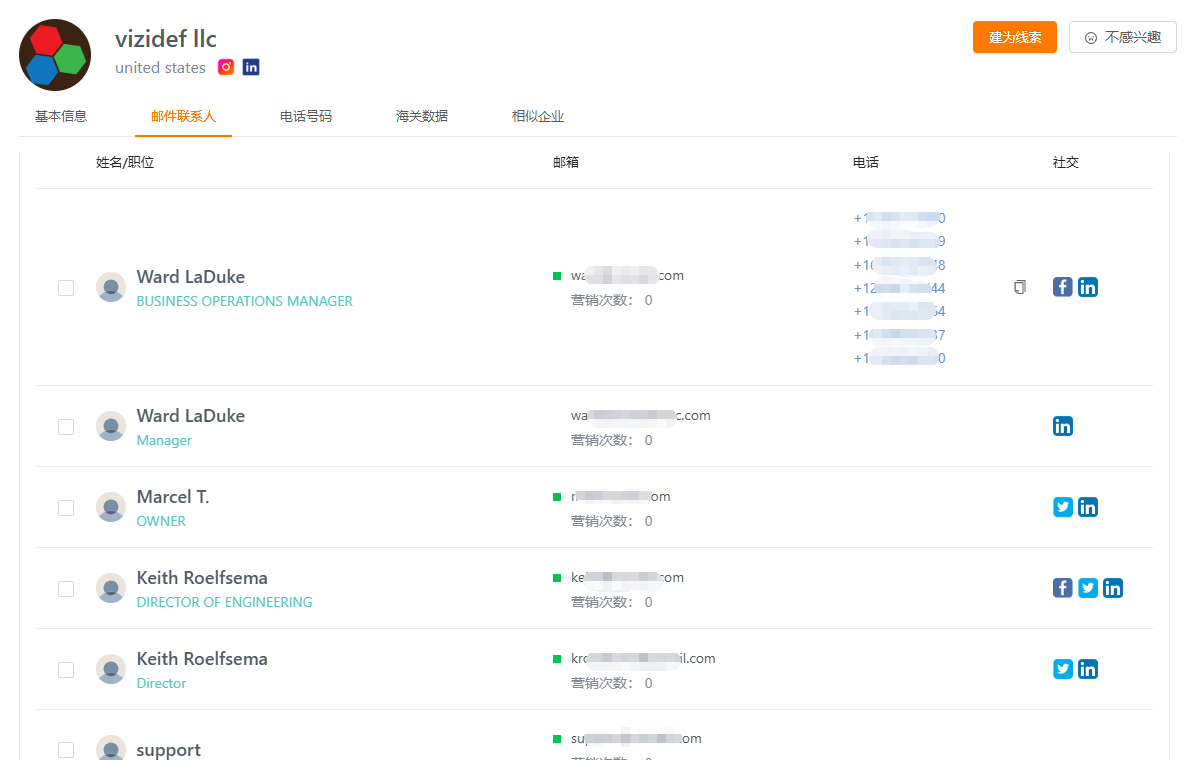The height and width of the screenshot is (760, 1184).
Task: Open LinkedIn for Keith Roelfsema Director of Engineering
Action: click(1112, 588)
